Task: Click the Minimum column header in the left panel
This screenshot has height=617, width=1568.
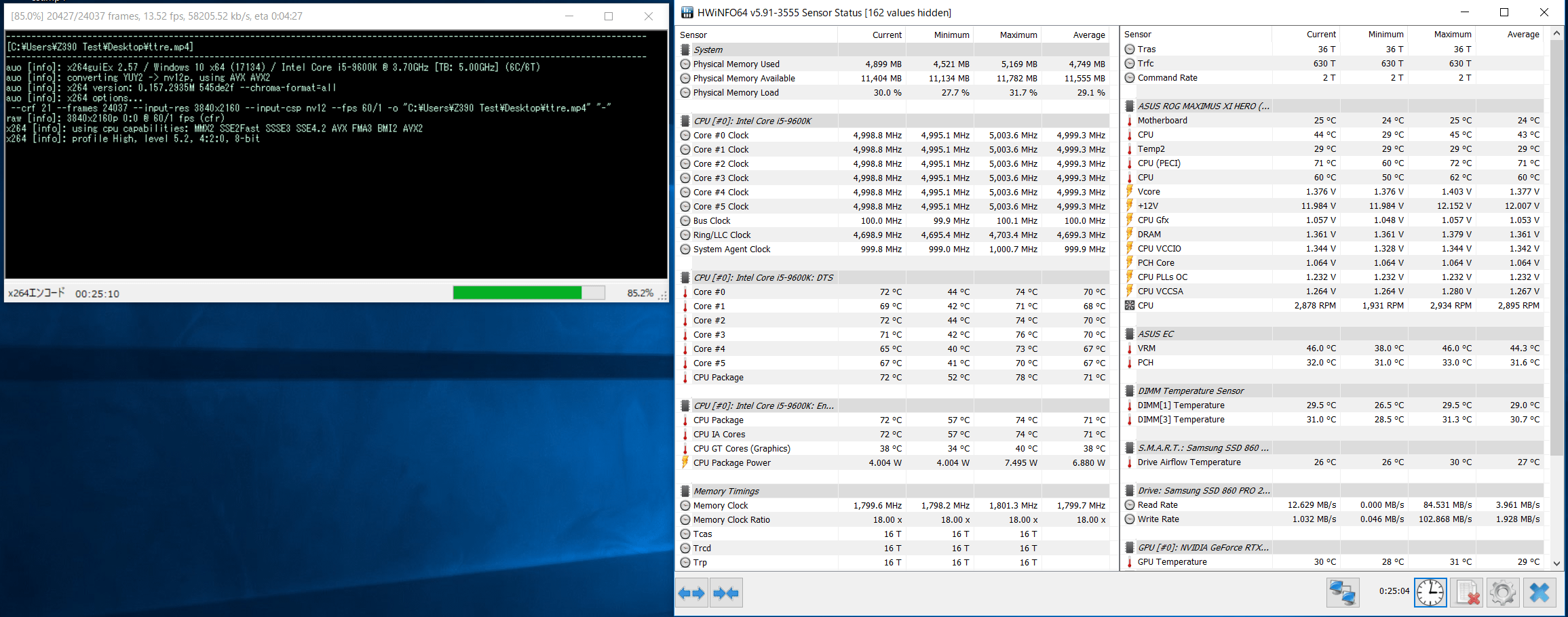Action: 940,35
